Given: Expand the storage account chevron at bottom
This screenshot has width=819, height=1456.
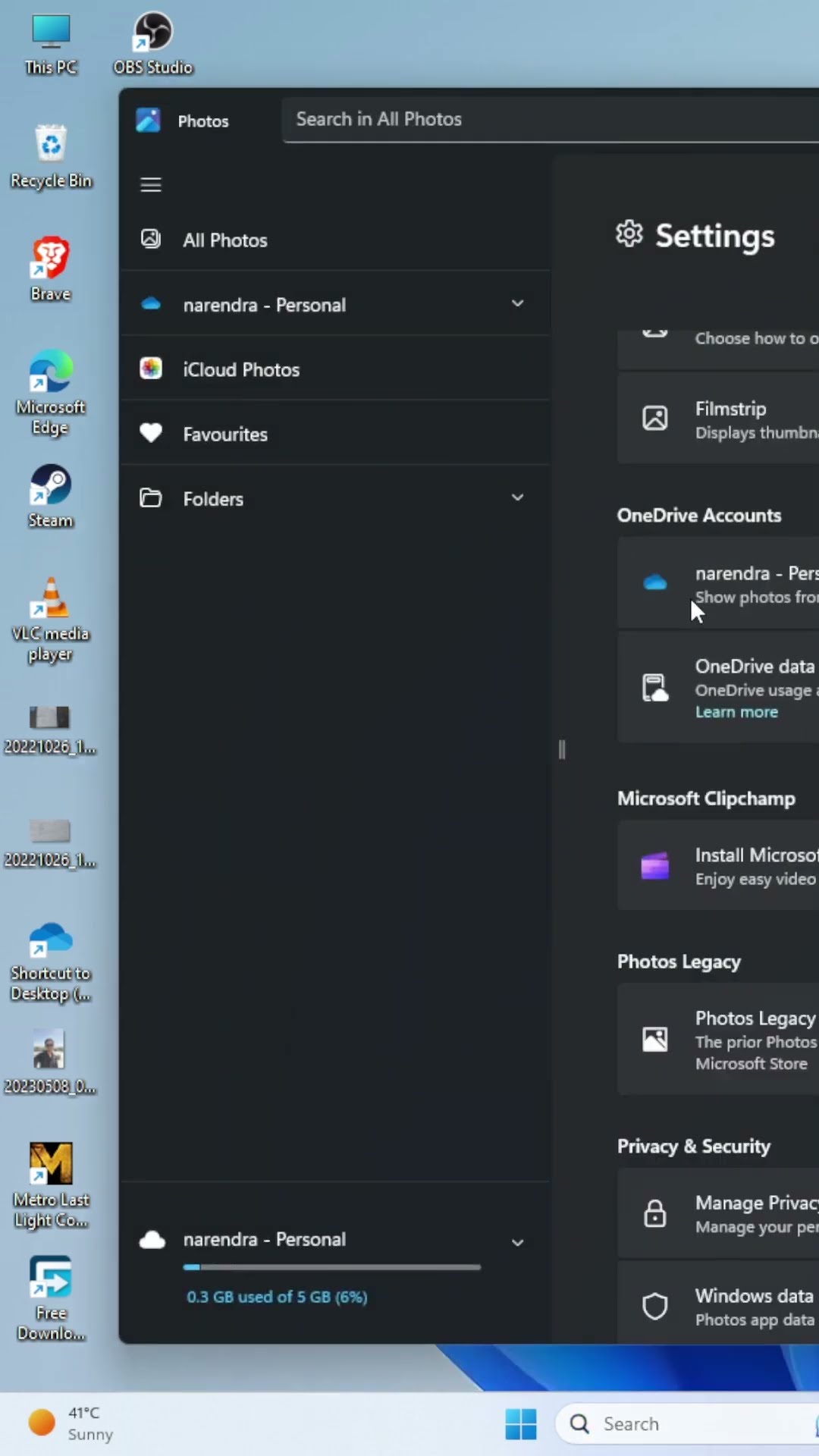Looking at the screenshot, I should pyautogui.click(x=518, y=1242).
